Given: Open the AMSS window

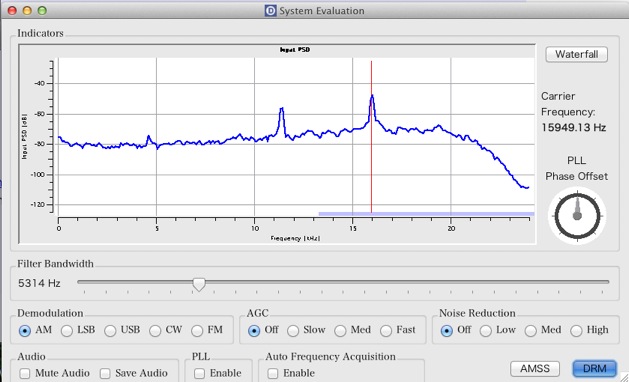Looking at the screenshot, I should [x=535, y=369].
